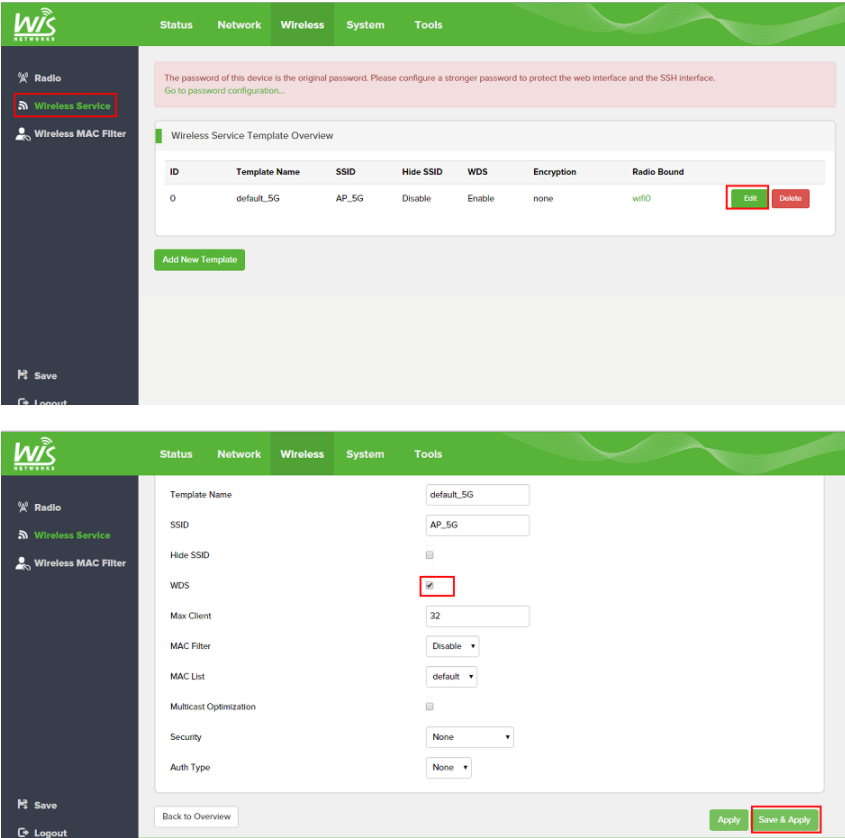Viewport: 845px width, 838px height.
Task: Click into the SSID field containing AP_5G
Action: [x=477, y=525]
